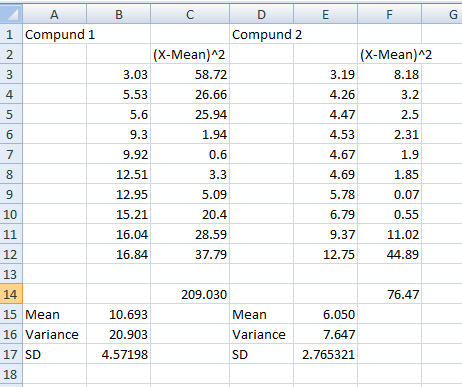Select cell with value 25.94
This screenshot has height=387, width=462.
pos(190,114)
